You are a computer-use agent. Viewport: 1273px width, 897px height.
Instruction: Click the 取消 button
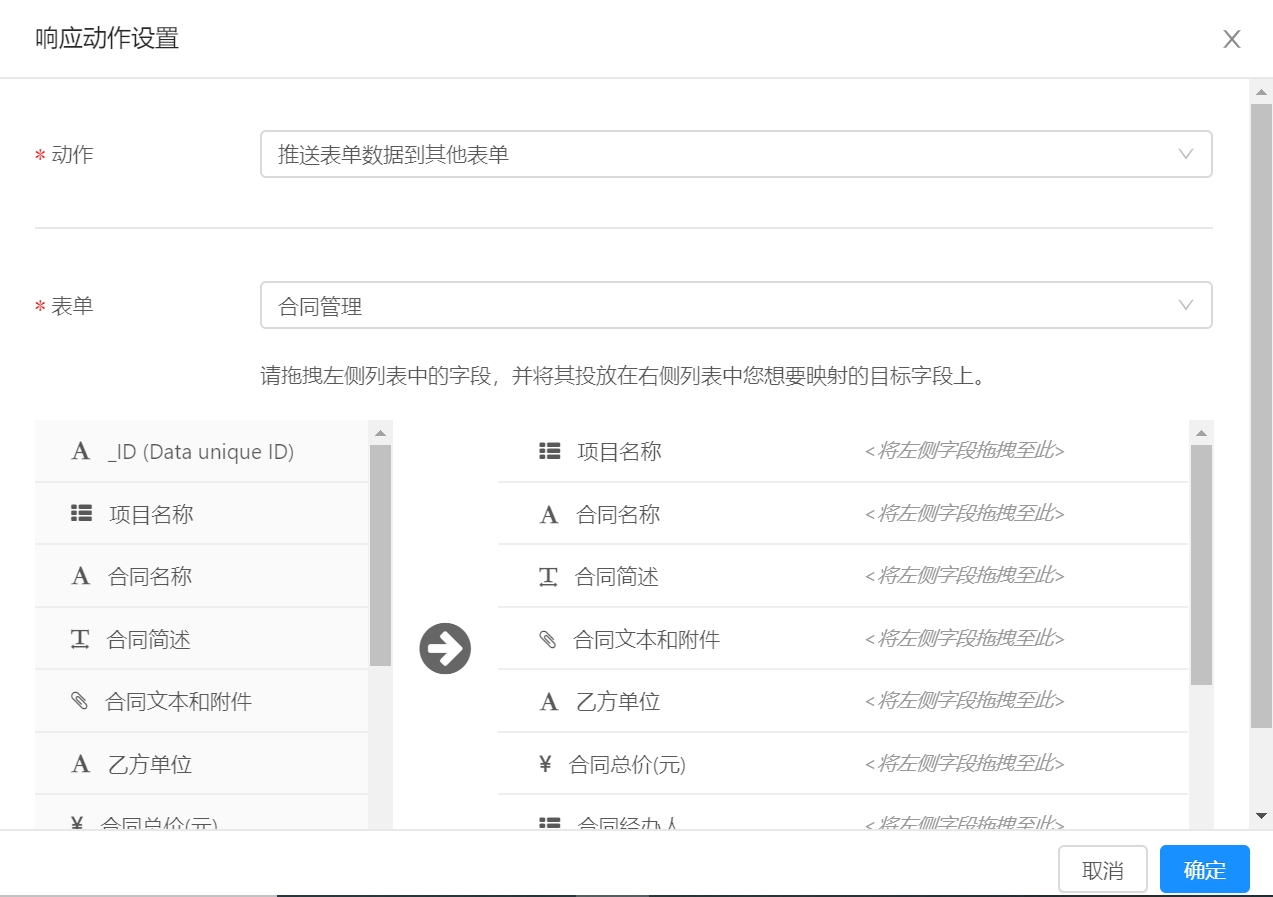click(x=1102, y=870)
